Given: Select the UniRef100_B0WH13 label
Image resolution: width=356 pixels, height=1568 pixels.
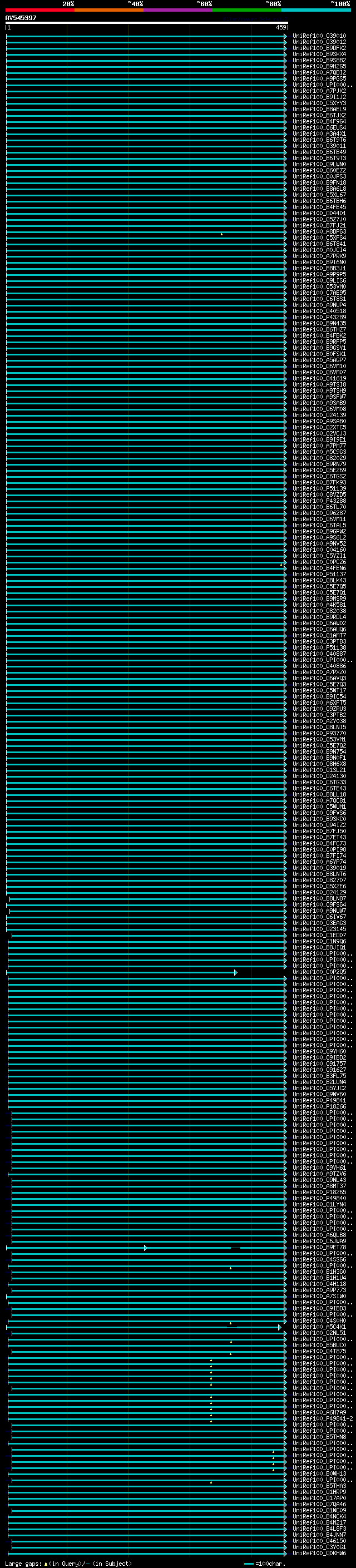Looking at the screenshot, I should [319, 1473].
